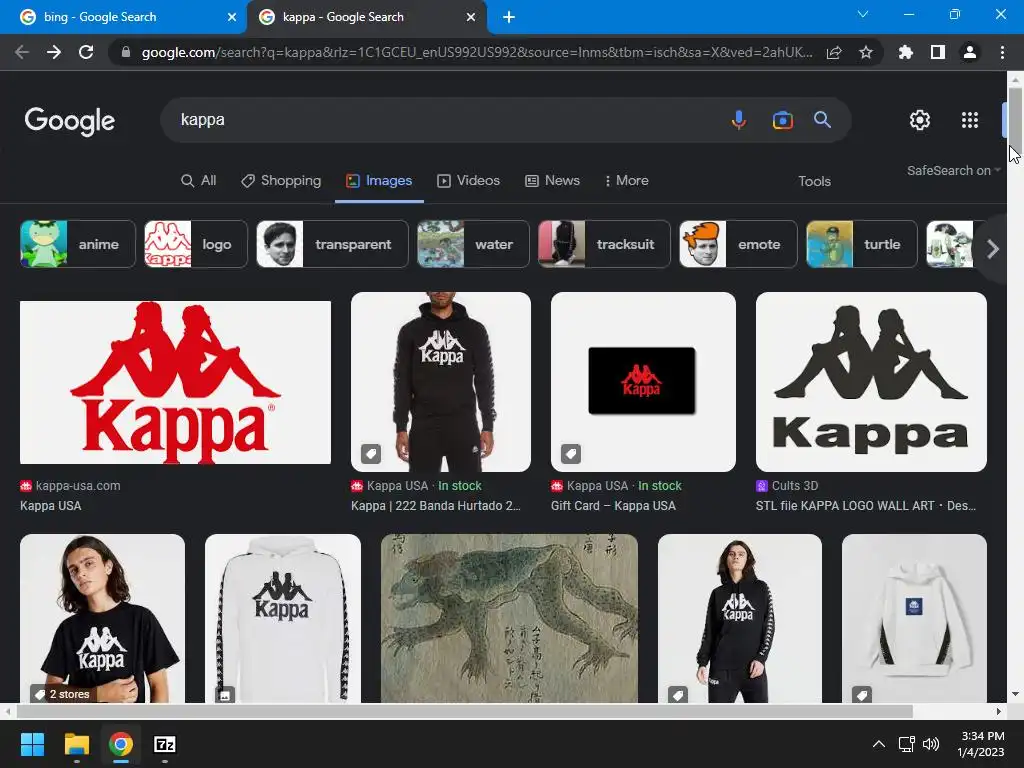The height and width of the screenshot is (768, 1024).
Task: Filter images by anime chip
Action: coord(78,244)
